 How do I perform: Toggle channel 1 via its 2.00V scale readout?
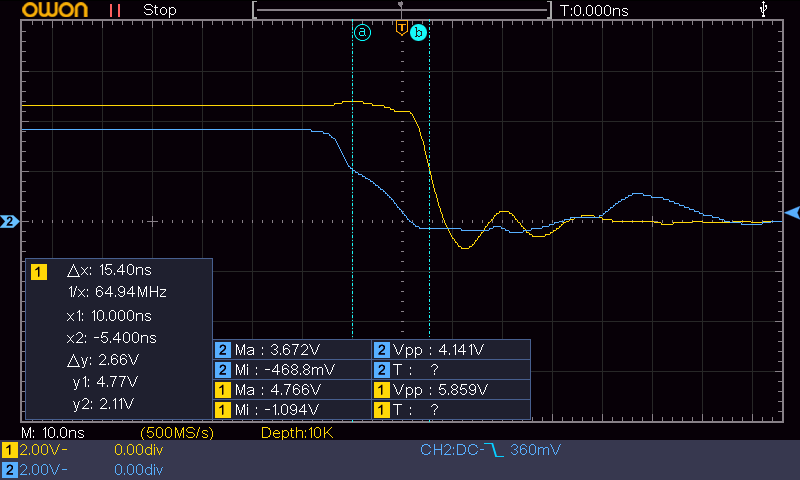pyautogui.click(x=38, y=451)
